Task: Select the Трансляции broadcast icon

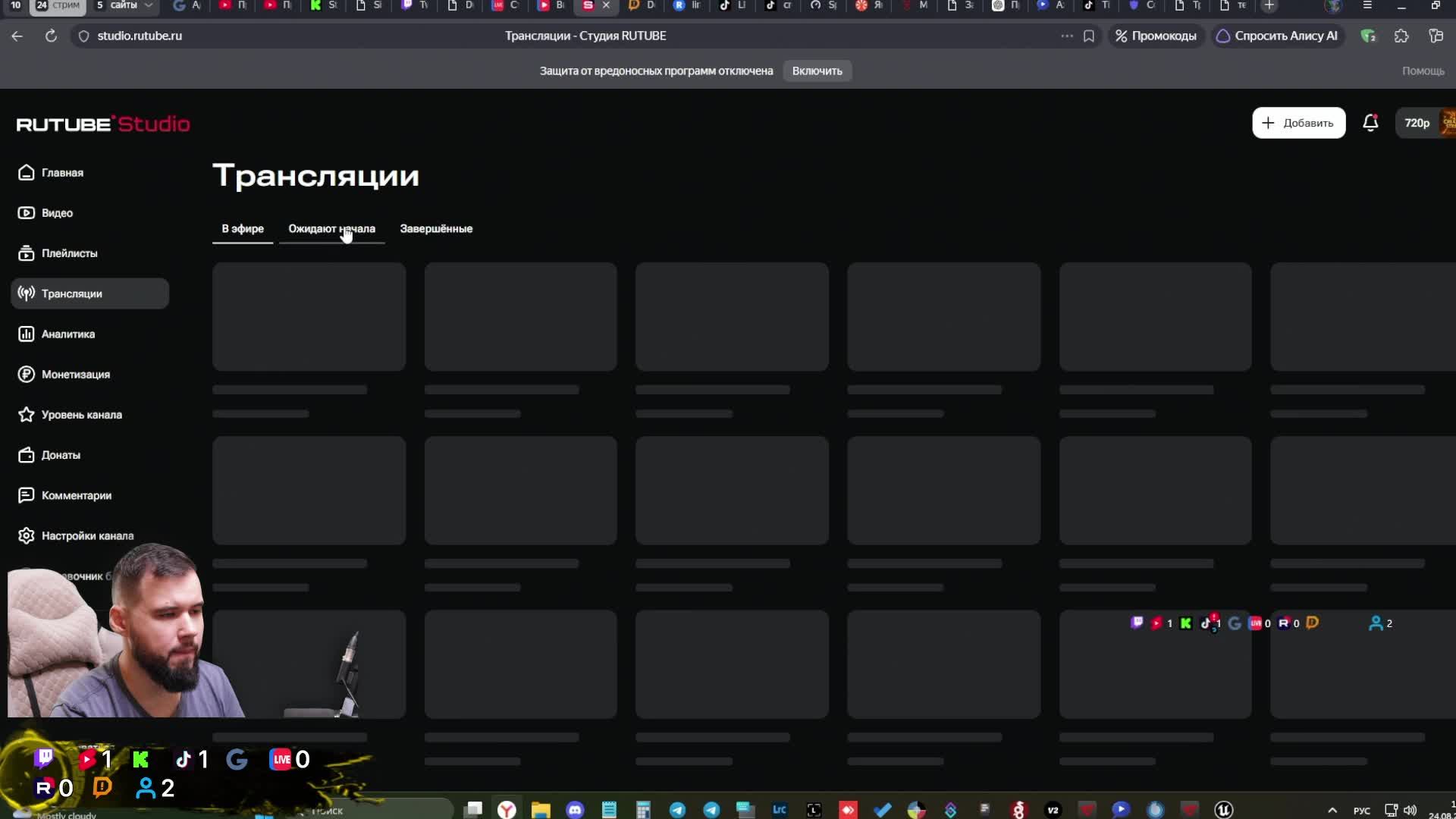Action: [x=26, y=293]
